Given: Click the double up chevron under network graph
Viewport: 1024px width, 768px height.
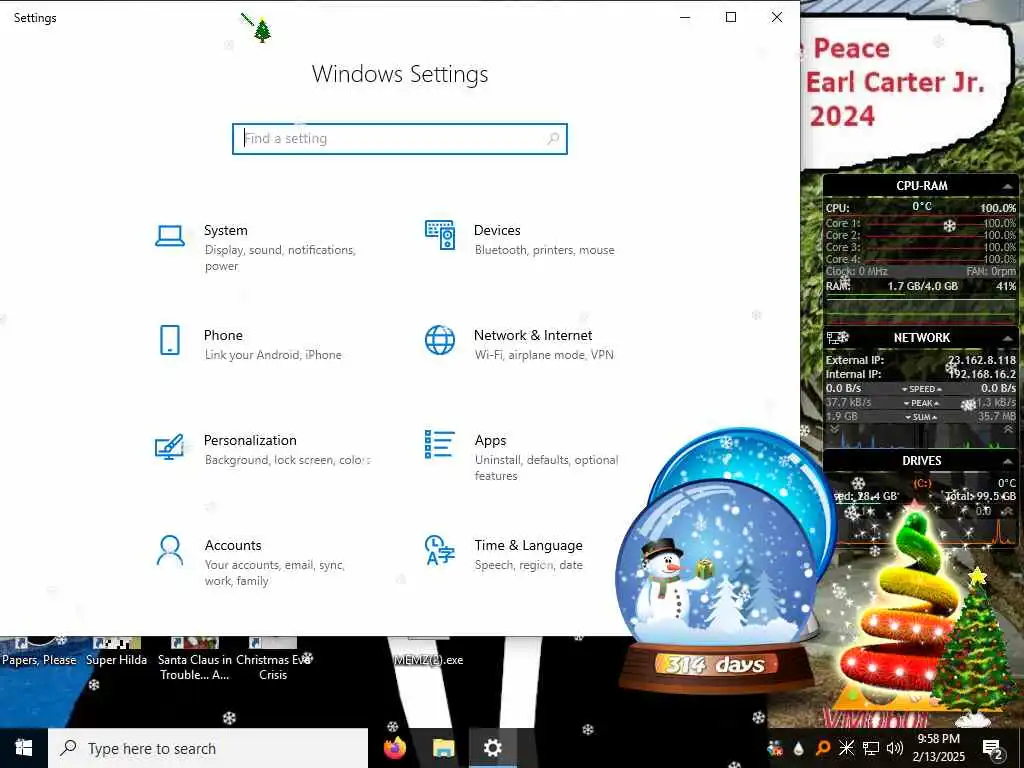Looking at the screenshot, I should (x=1008, y=430).
